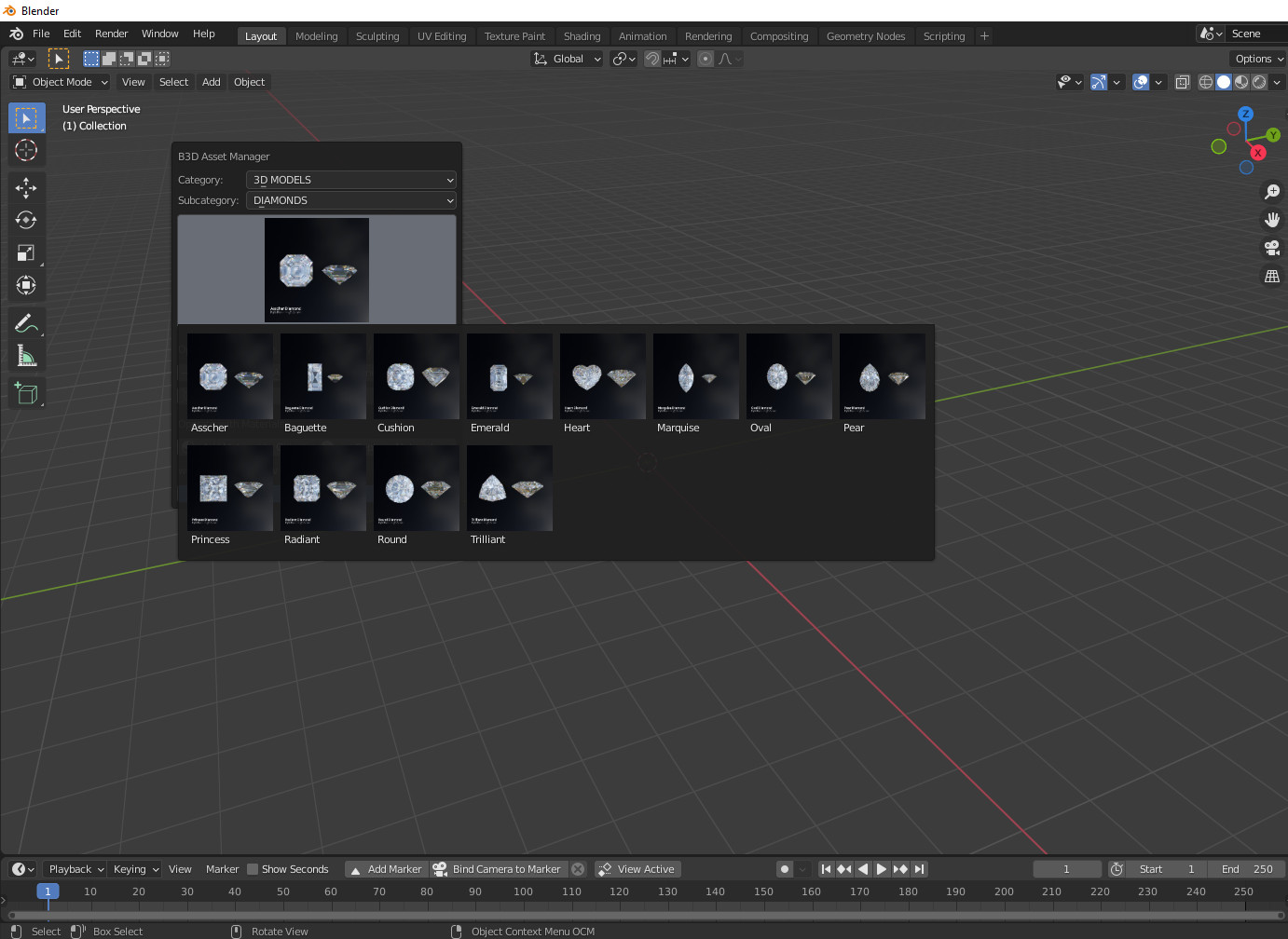The height and width of the screenshot is (939, 1288).
Task: Select the Rotate tool
Action: tap(26, 221)
